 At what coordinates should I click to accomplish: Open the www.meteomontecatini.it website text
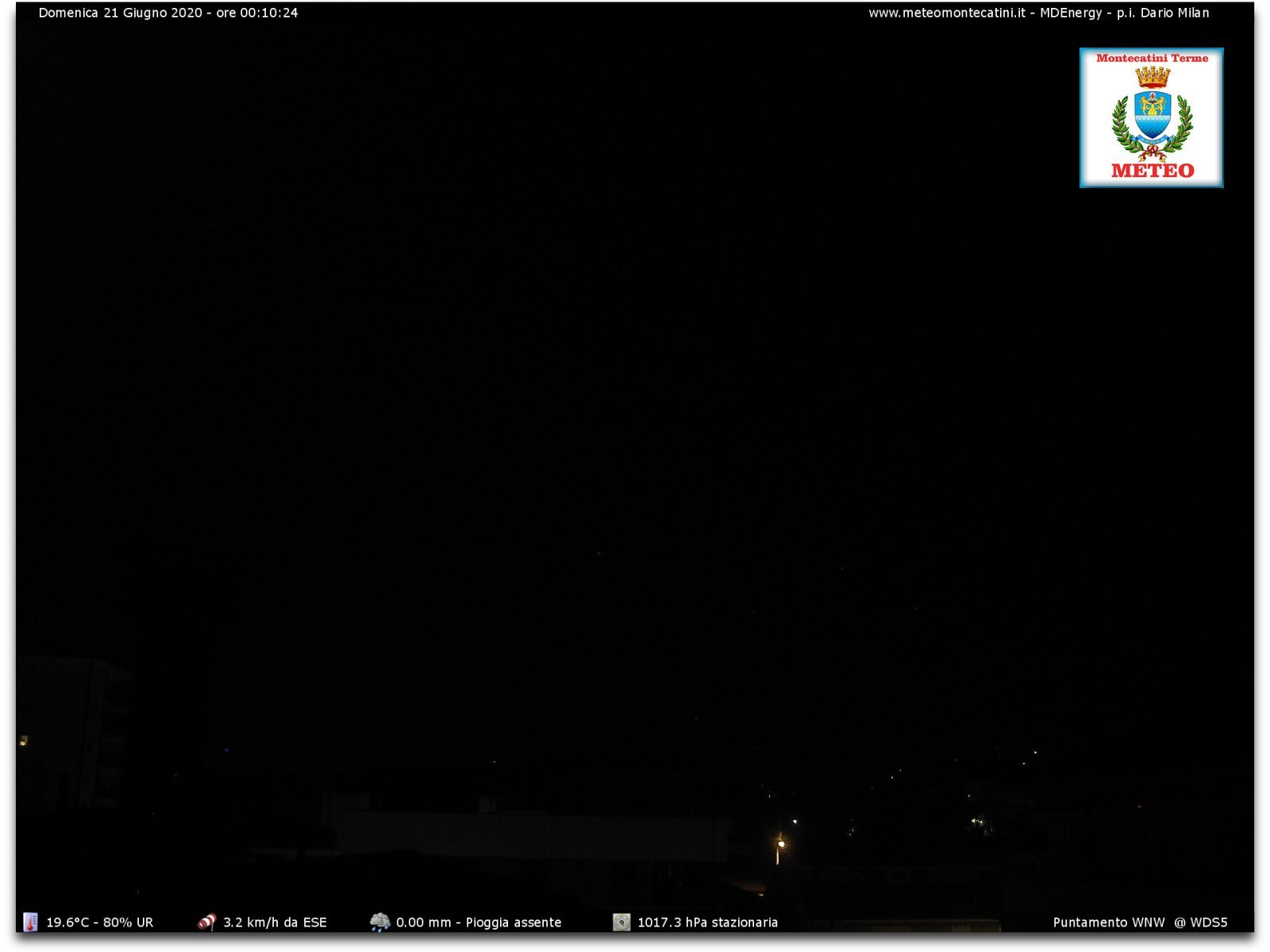click(947, 13)
